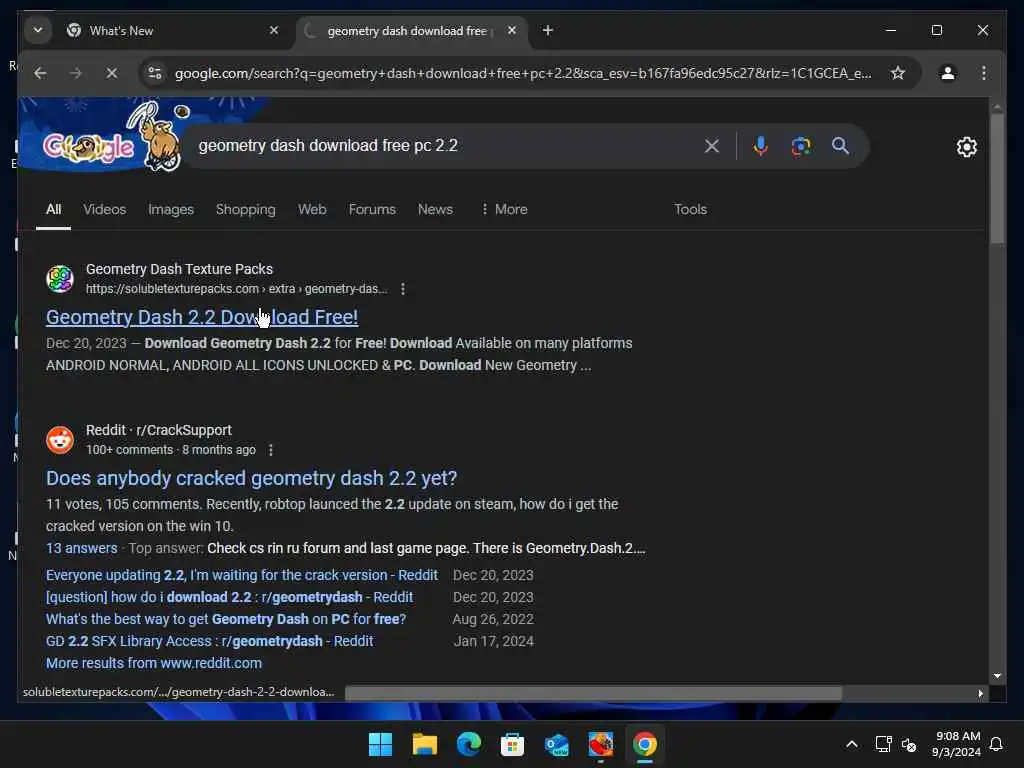This screenshot has height=768, width=1024.
Task: Open the Chrome profile icon
Action: click(x=948, y=73)
